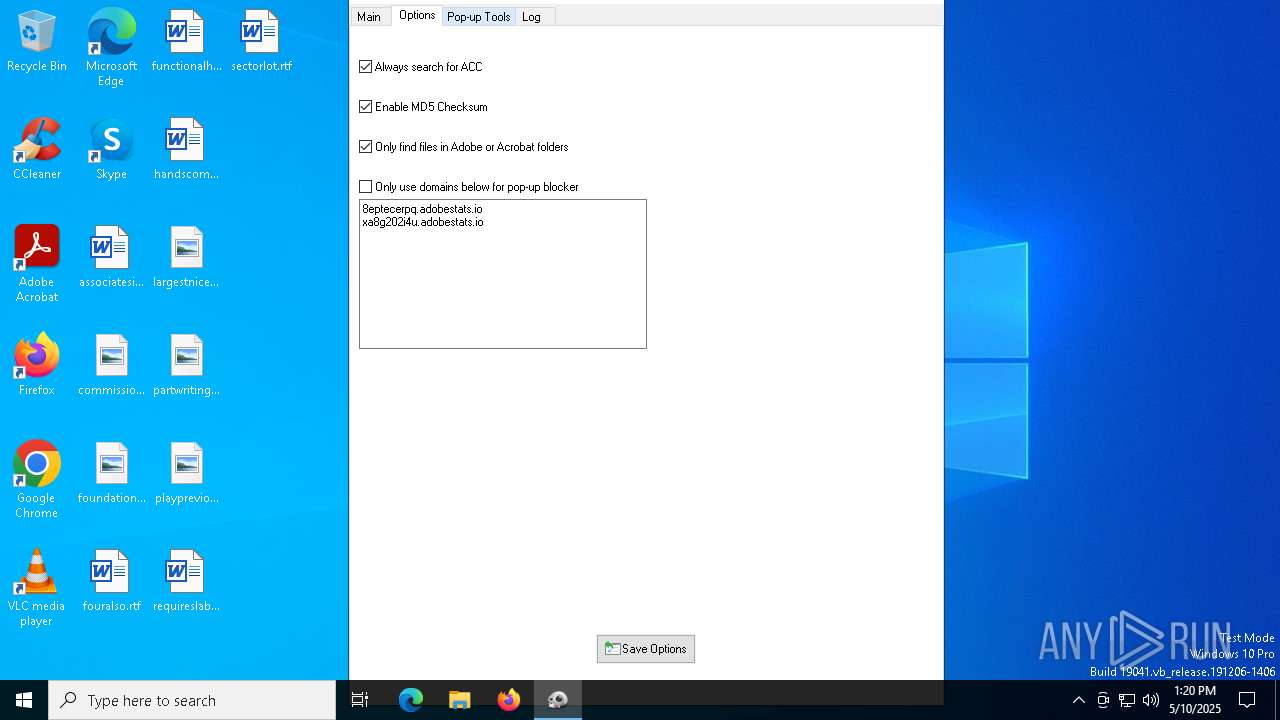Launch Adobe Acrobat desktop shortcut

37,265
